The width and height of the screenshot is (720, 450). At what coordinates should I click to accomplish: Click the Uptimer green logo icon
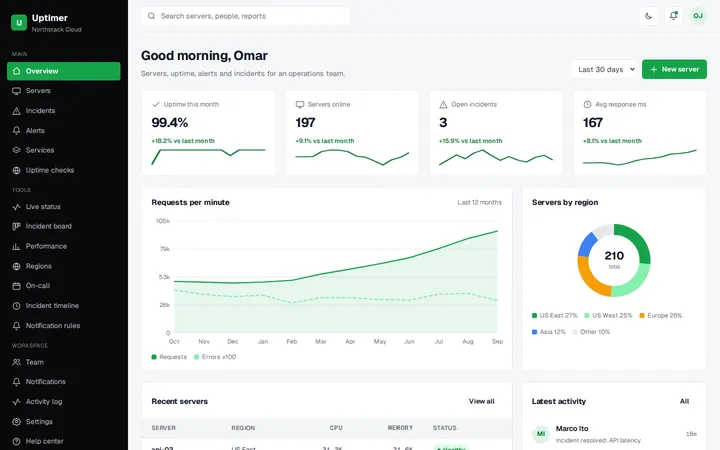(x=19, y=22)
